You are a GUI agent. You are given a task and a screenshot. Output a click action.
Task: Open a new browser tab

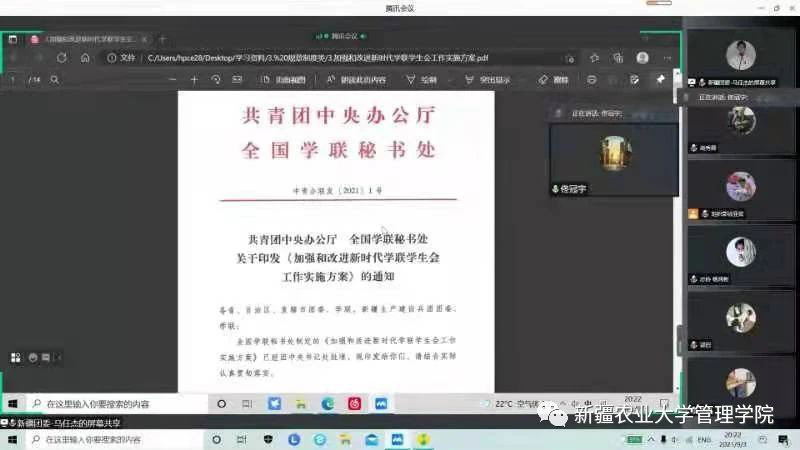(163, 39)
